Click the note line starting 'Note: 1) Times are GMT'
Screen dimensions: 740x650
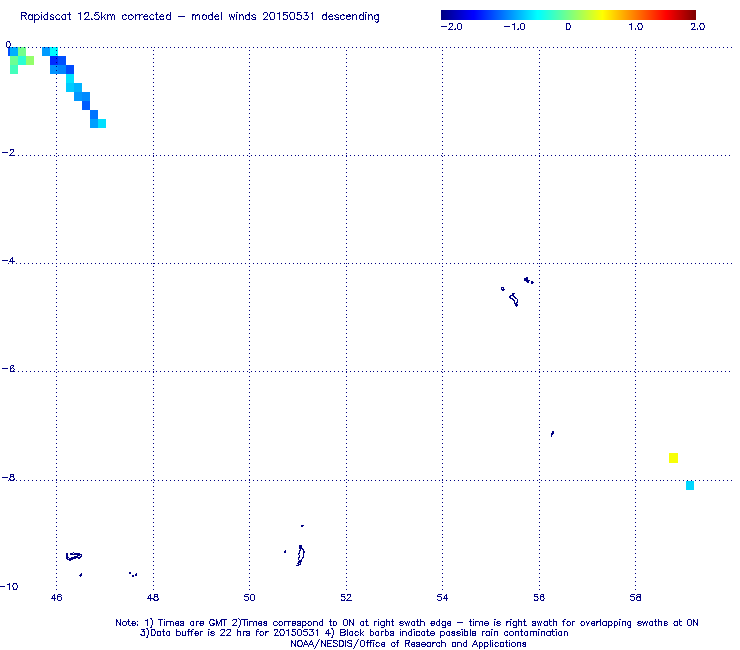[407, 623]
